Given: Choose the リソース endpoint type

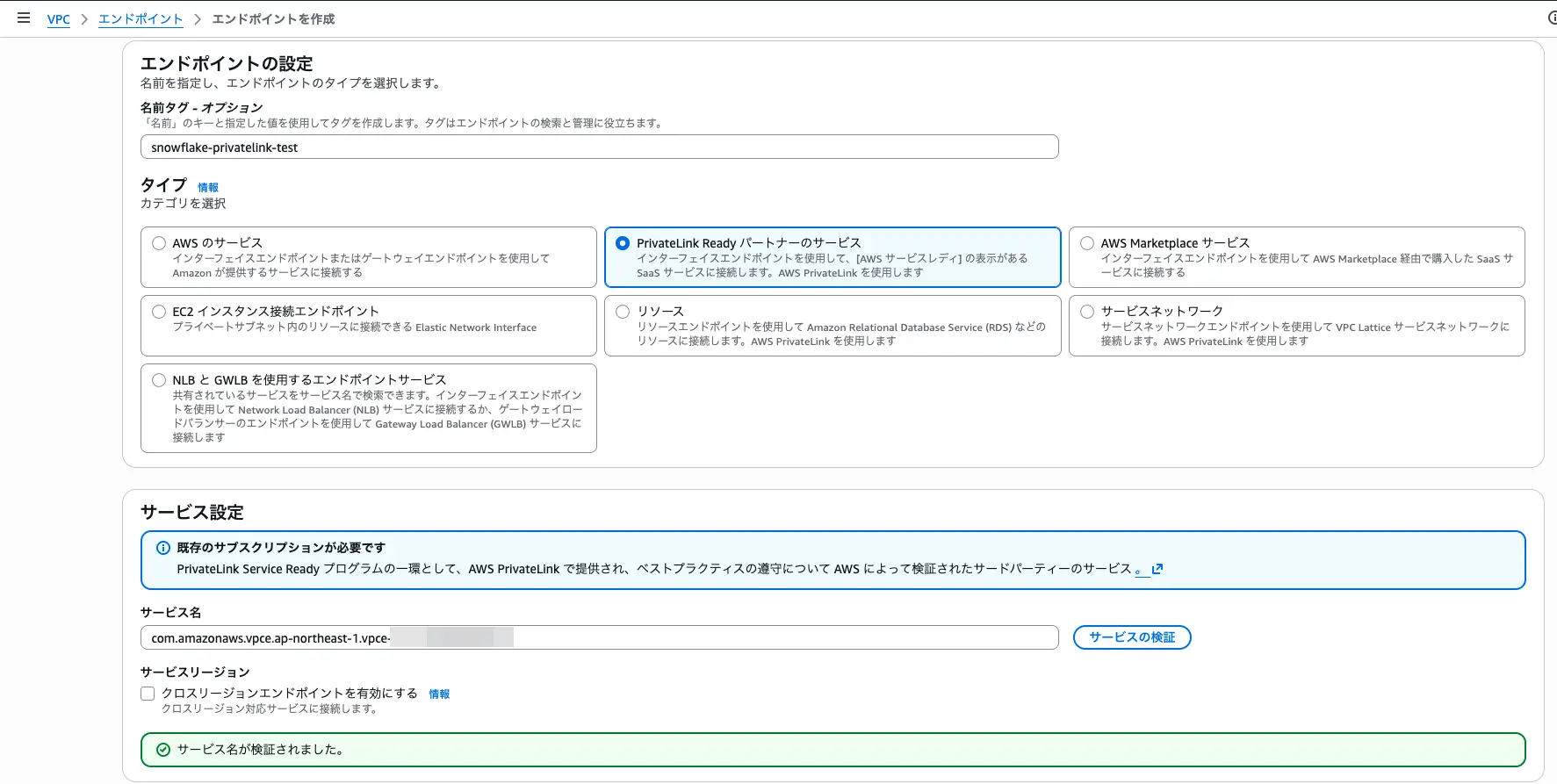Looking at the screenshot, I should [623, 312].
